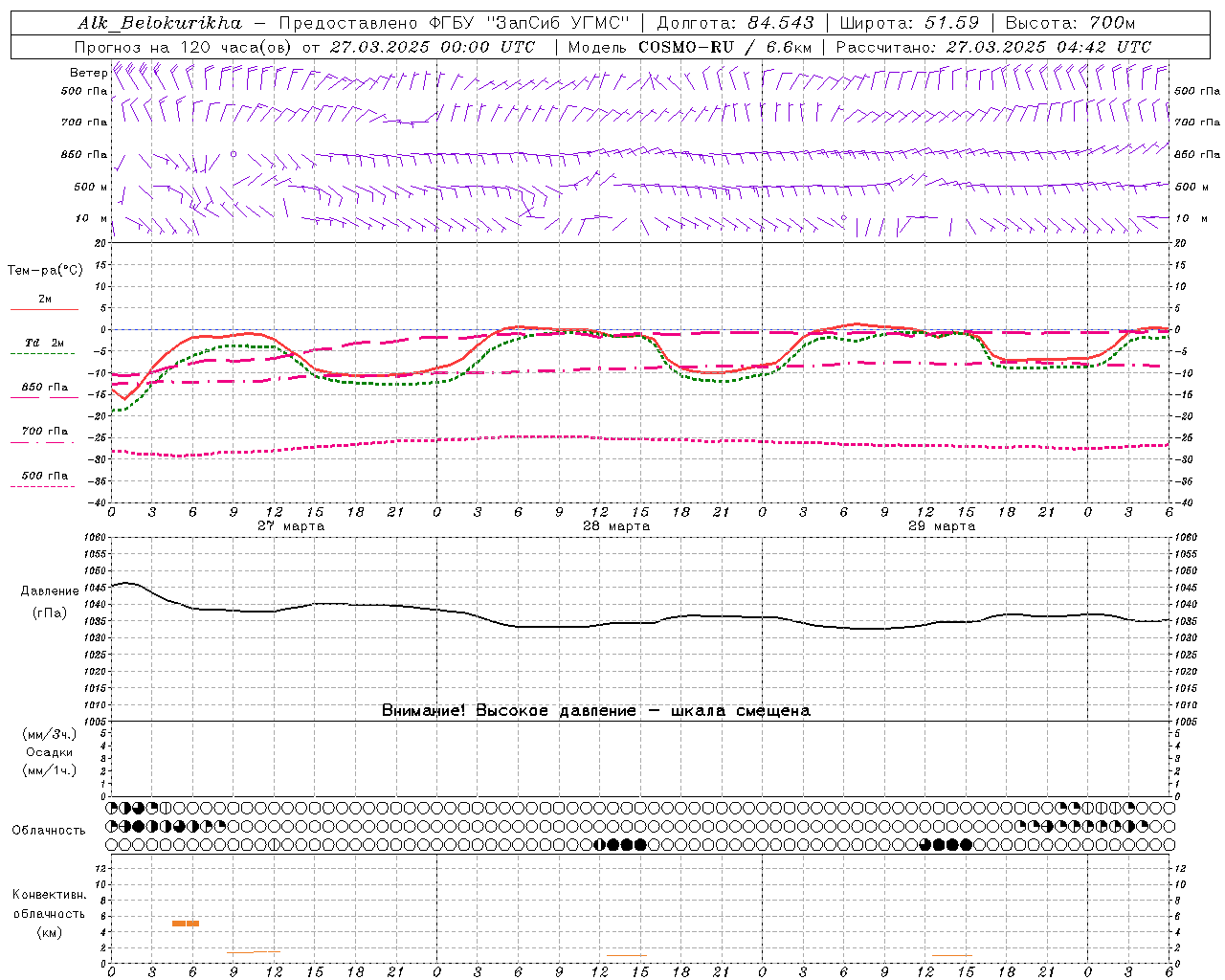Image resolution: width=1225 pixels, height=980 pixels.
Task: Click the '10 м' wind level label on left
Action: 92,218
